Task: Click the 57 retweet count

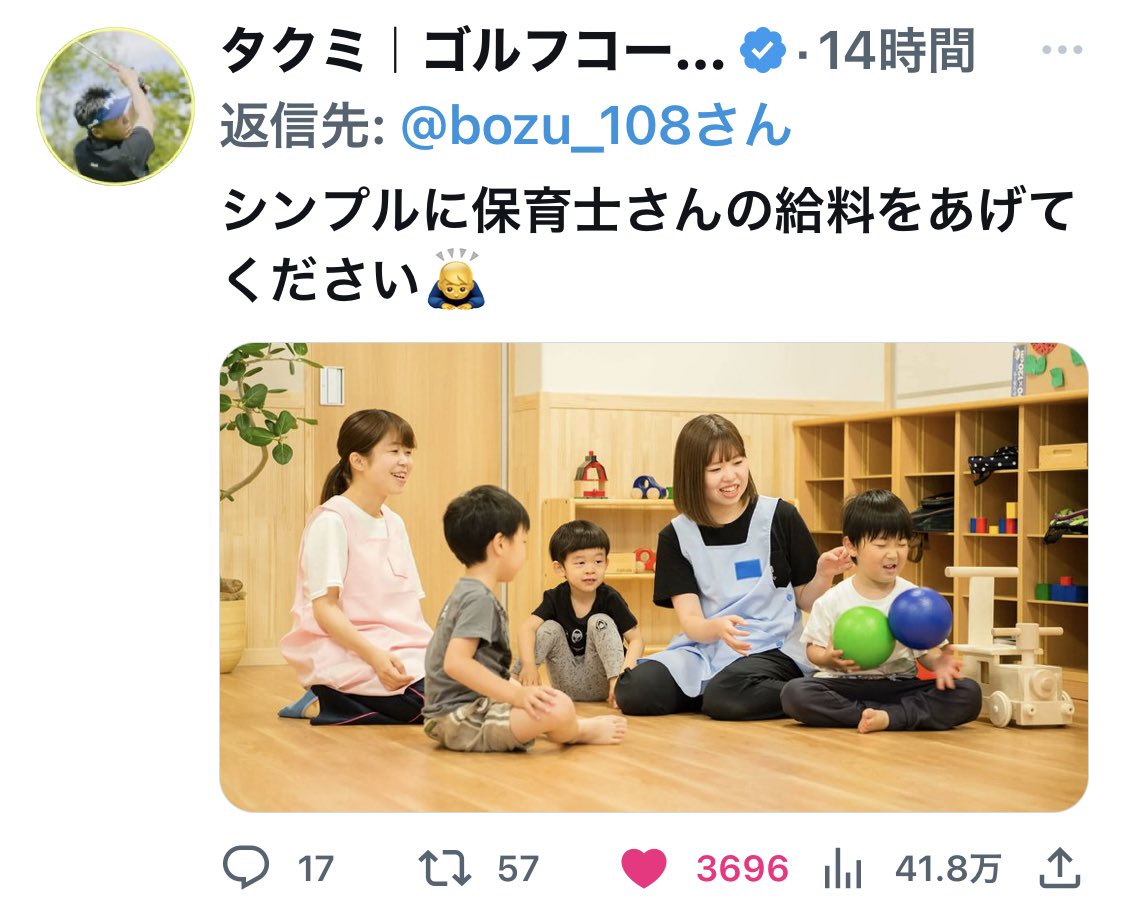Action: click(x=518, y=868)
